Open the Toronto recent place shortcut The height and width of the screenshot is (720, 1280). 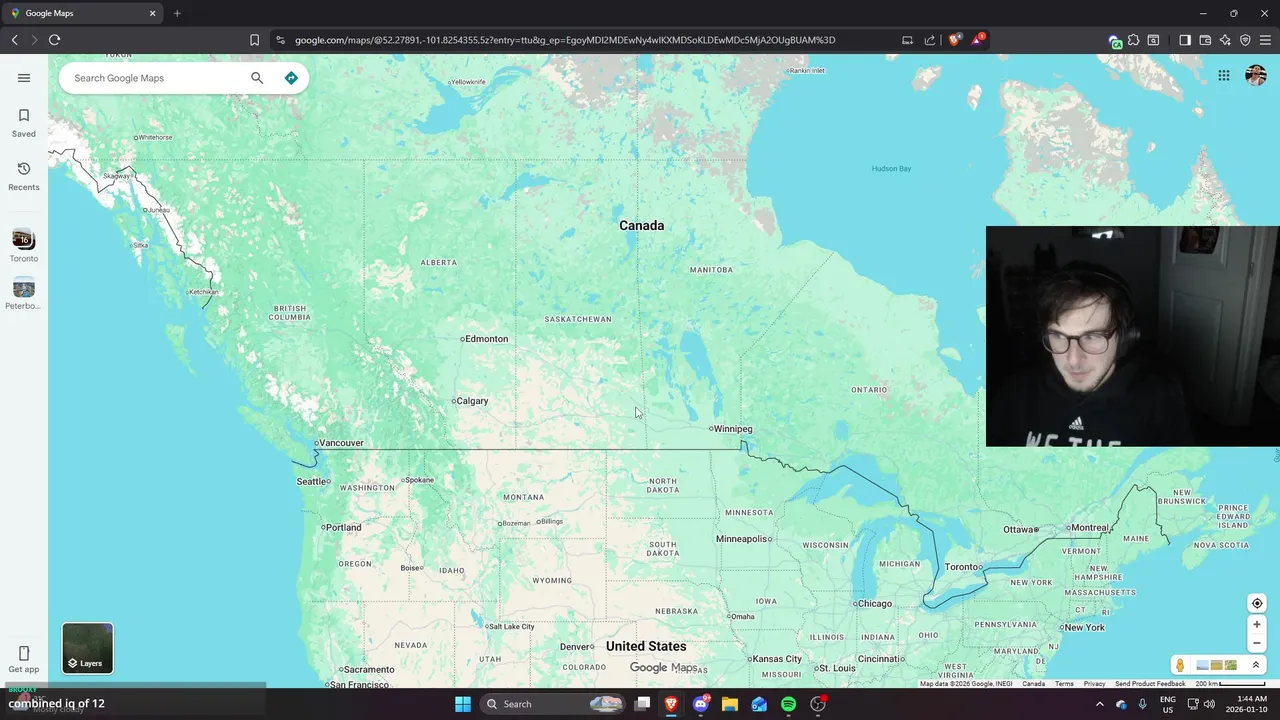24,246
